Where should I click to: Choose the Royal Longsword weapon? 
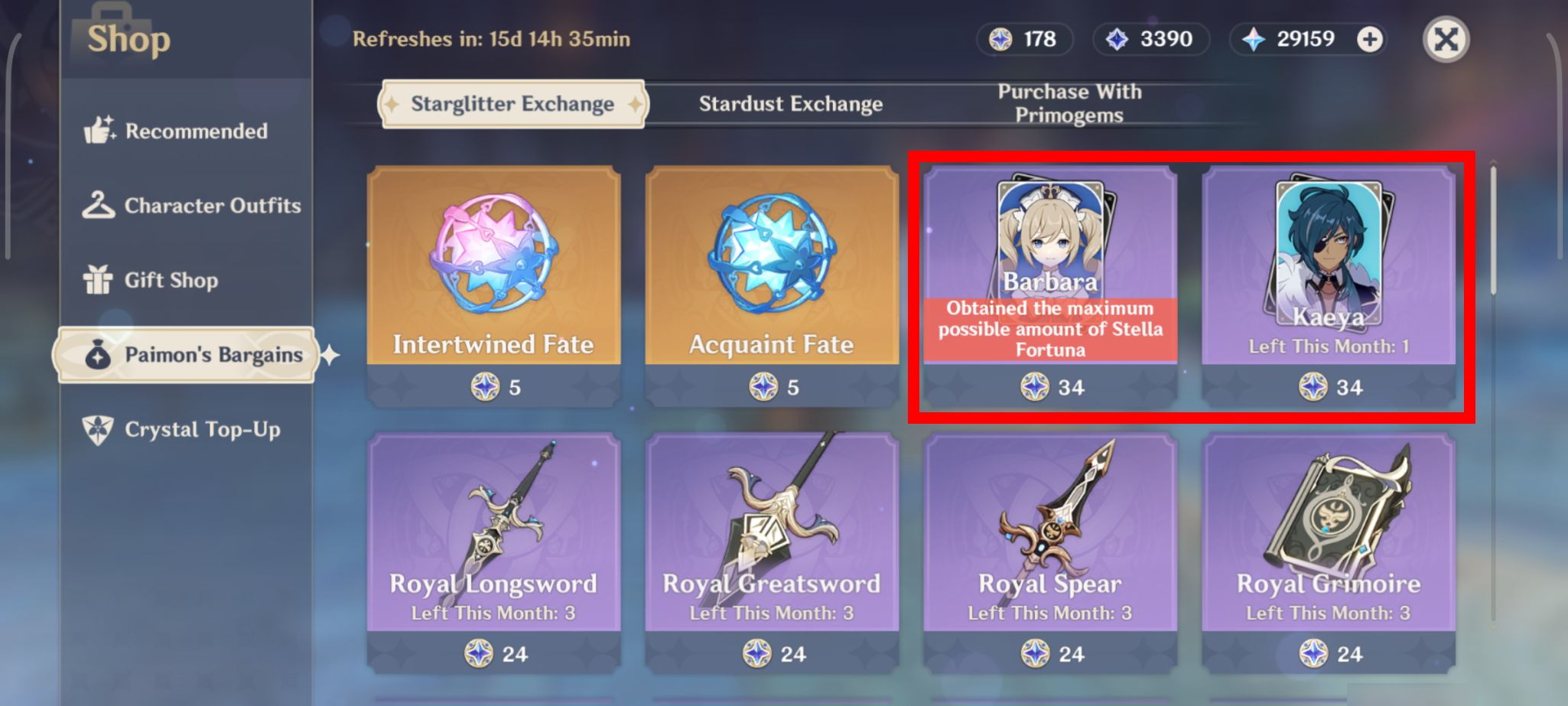(x=493, y=553)
